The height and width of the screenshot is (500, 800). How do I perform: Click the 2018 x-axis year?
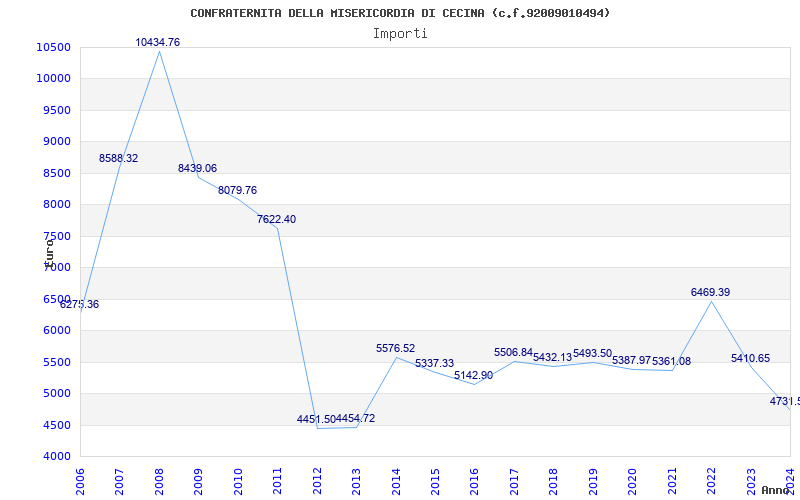point(554,482)
